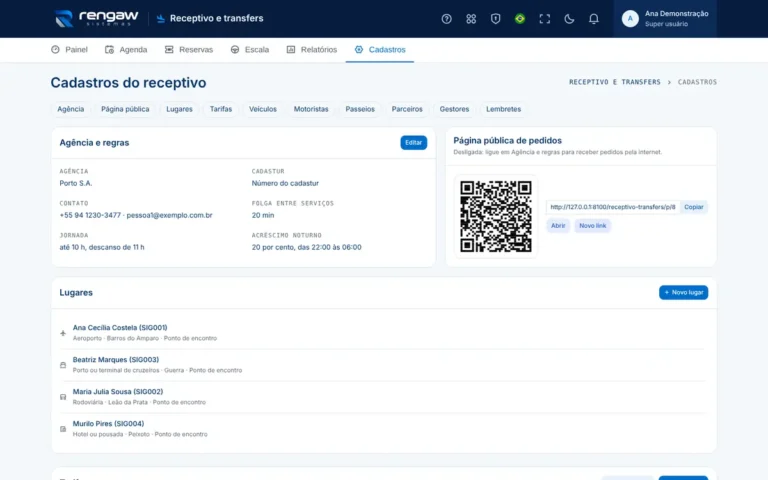
Task: Click the Abrir button
Action: point(558,226)
